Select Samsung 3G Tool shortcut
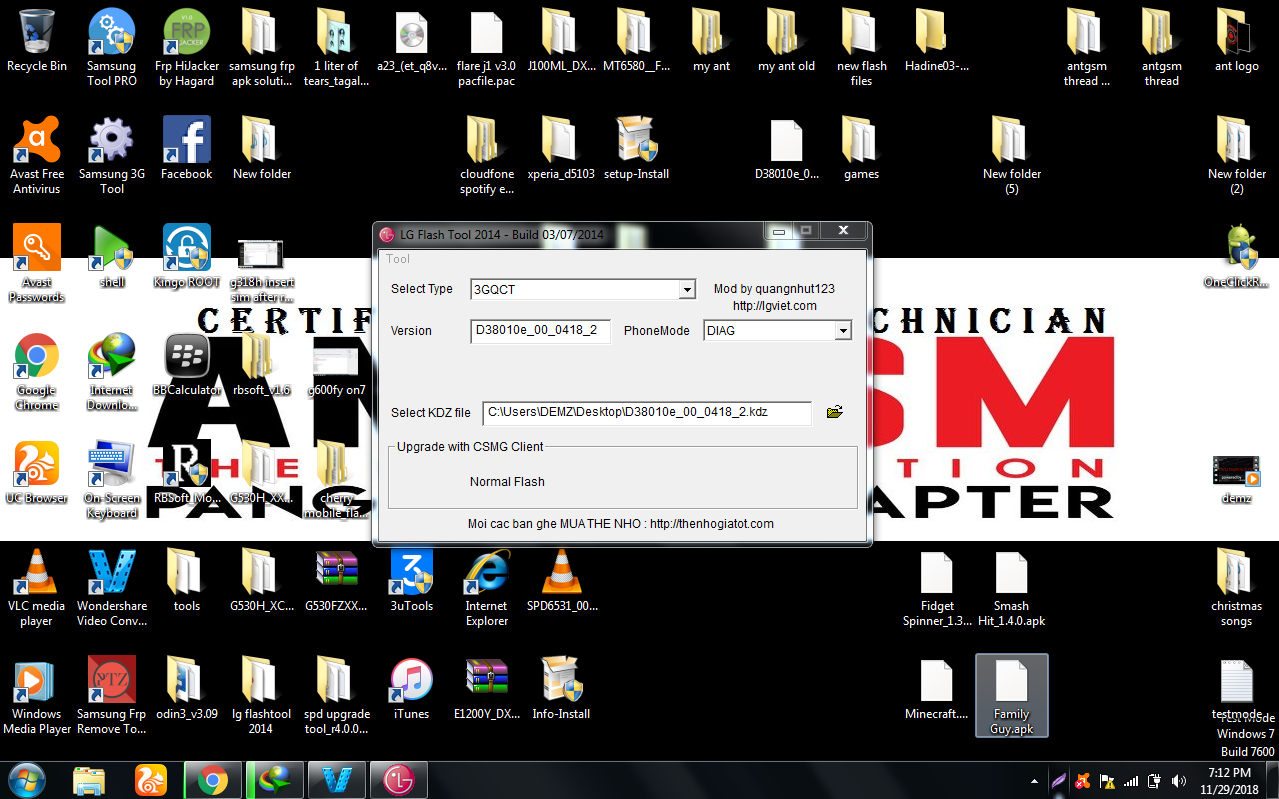This screenshot has width=1279, height=799. pyautogui.click(x=112, y=155)
